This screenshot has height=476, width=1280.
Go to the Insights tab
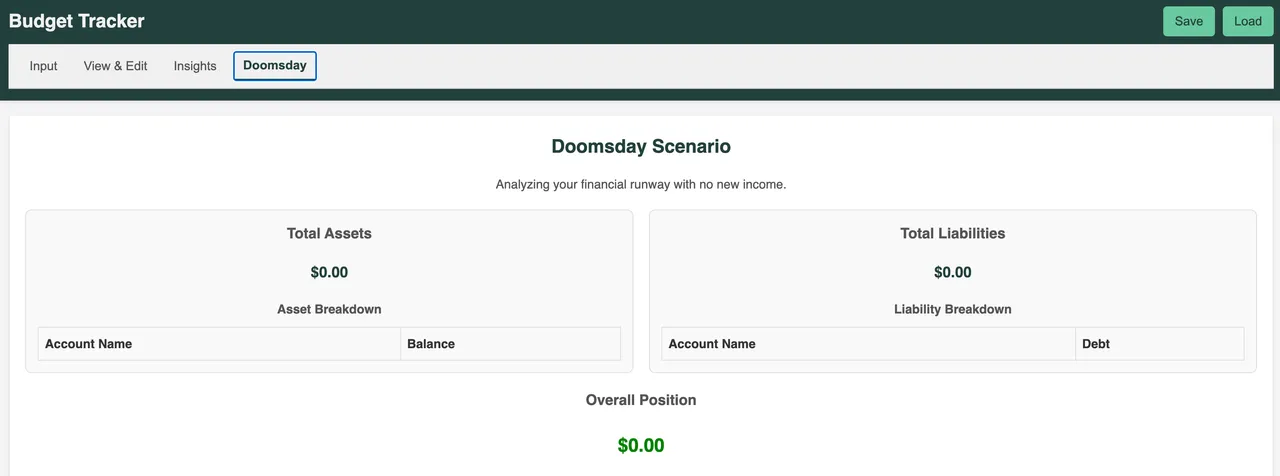coord(195,66)
